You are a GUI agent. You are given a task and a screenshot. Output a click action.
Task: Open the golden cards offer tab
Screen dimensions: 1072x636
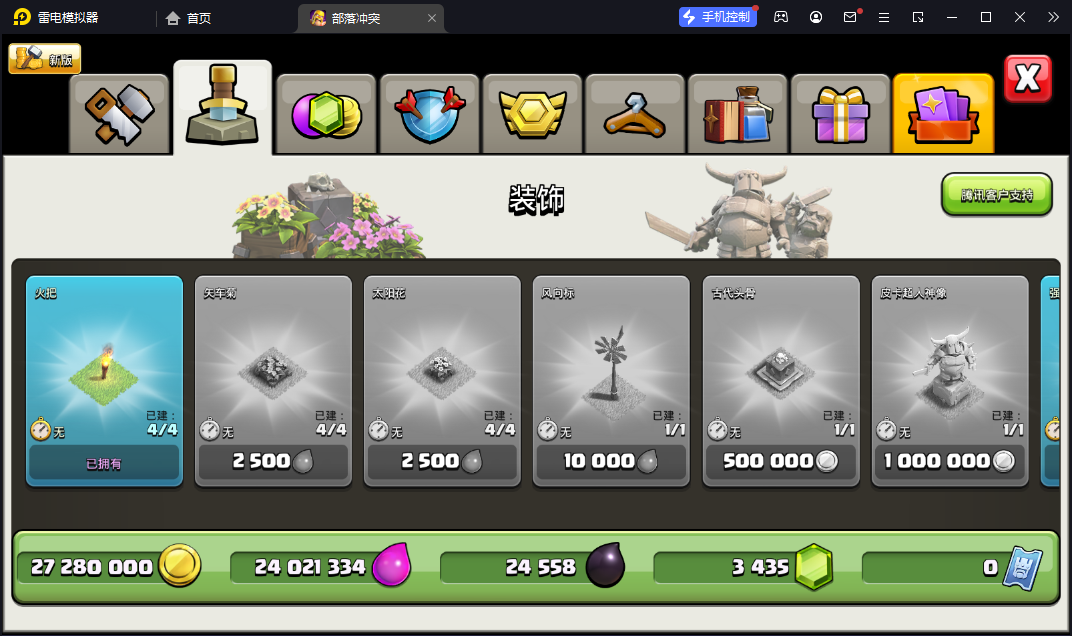click(943, 114)
